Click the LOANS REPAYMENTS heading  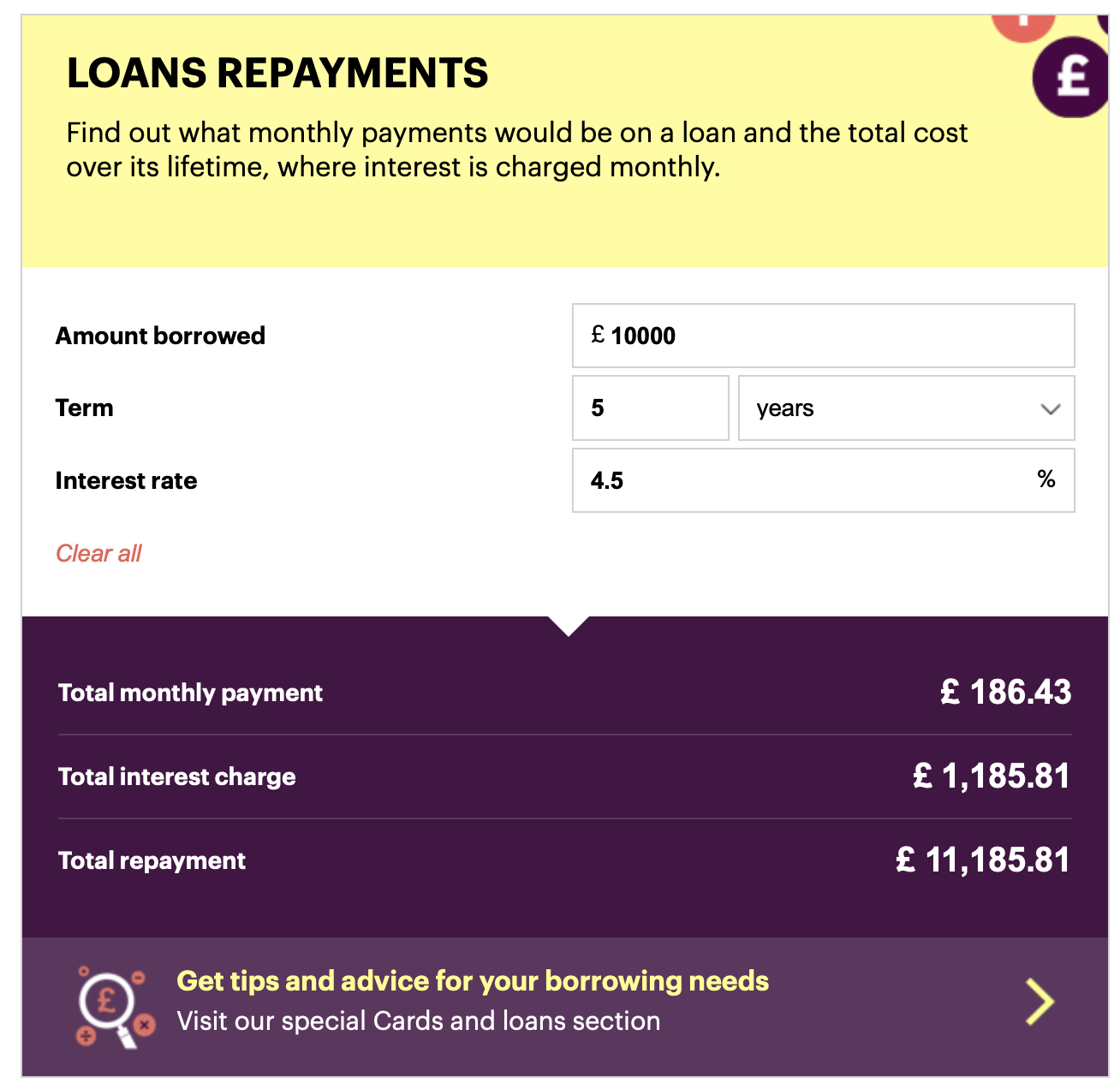(277, 73)
